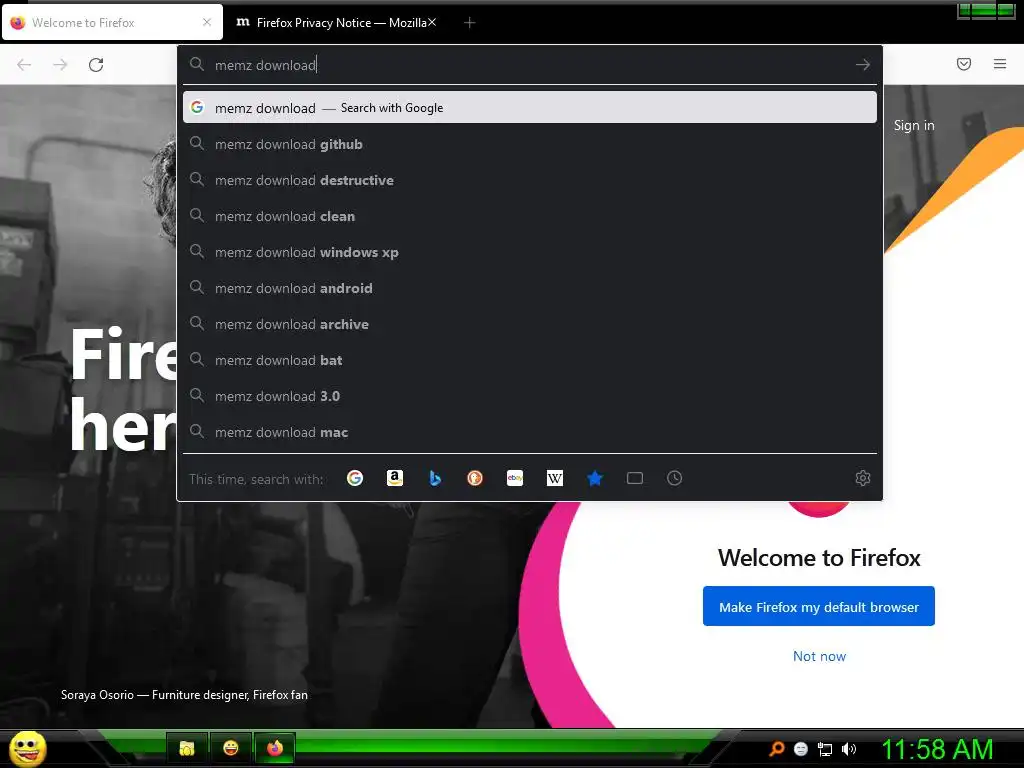This screenshot has width=1024, height=768.
Task: Select suggestion 'memz download bat'
Action: (530, 360)
